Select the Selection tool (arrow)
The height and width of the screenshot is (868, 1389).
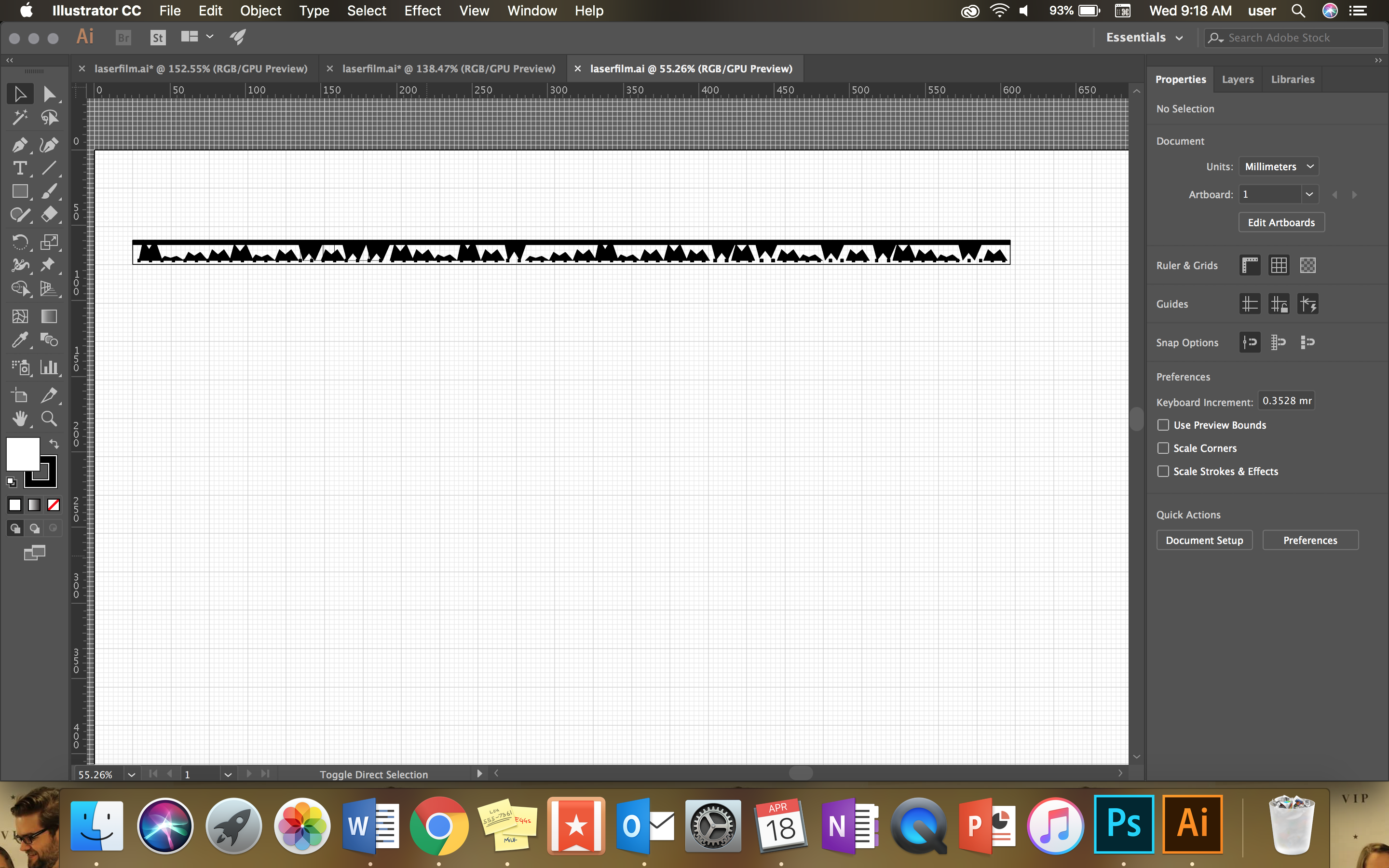pyautogui.click(x=19, y=93)
